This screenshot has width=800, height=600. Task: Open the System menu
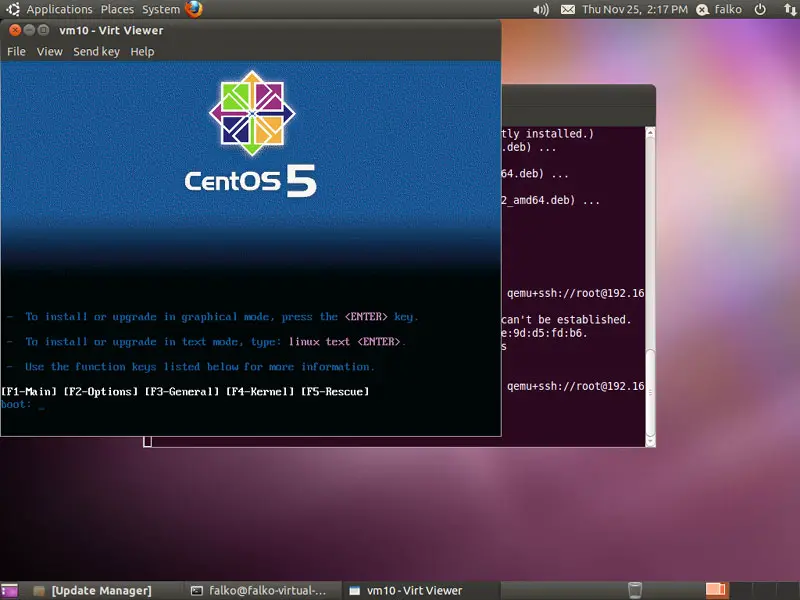(160, 9)
